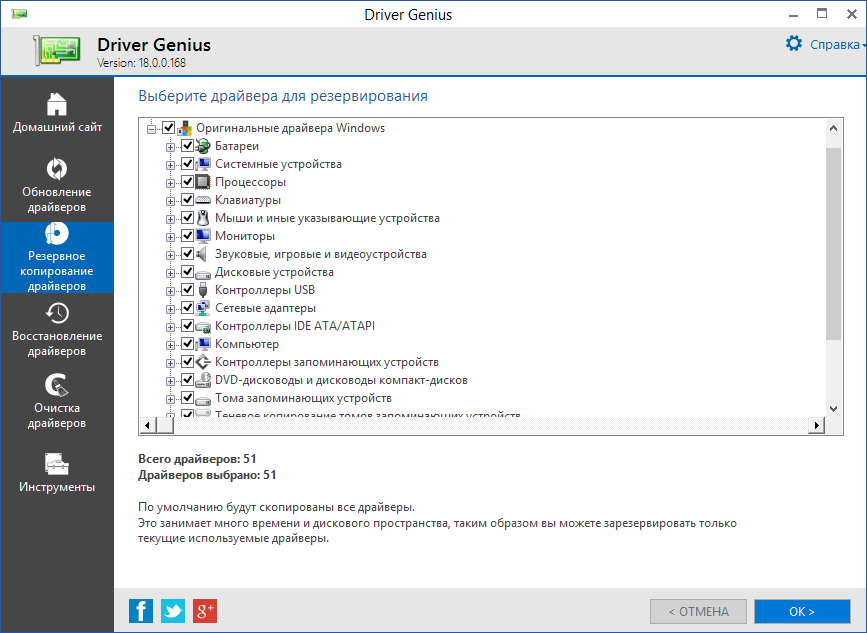Open the Очистка драйверов section

[x=57, y=401]
